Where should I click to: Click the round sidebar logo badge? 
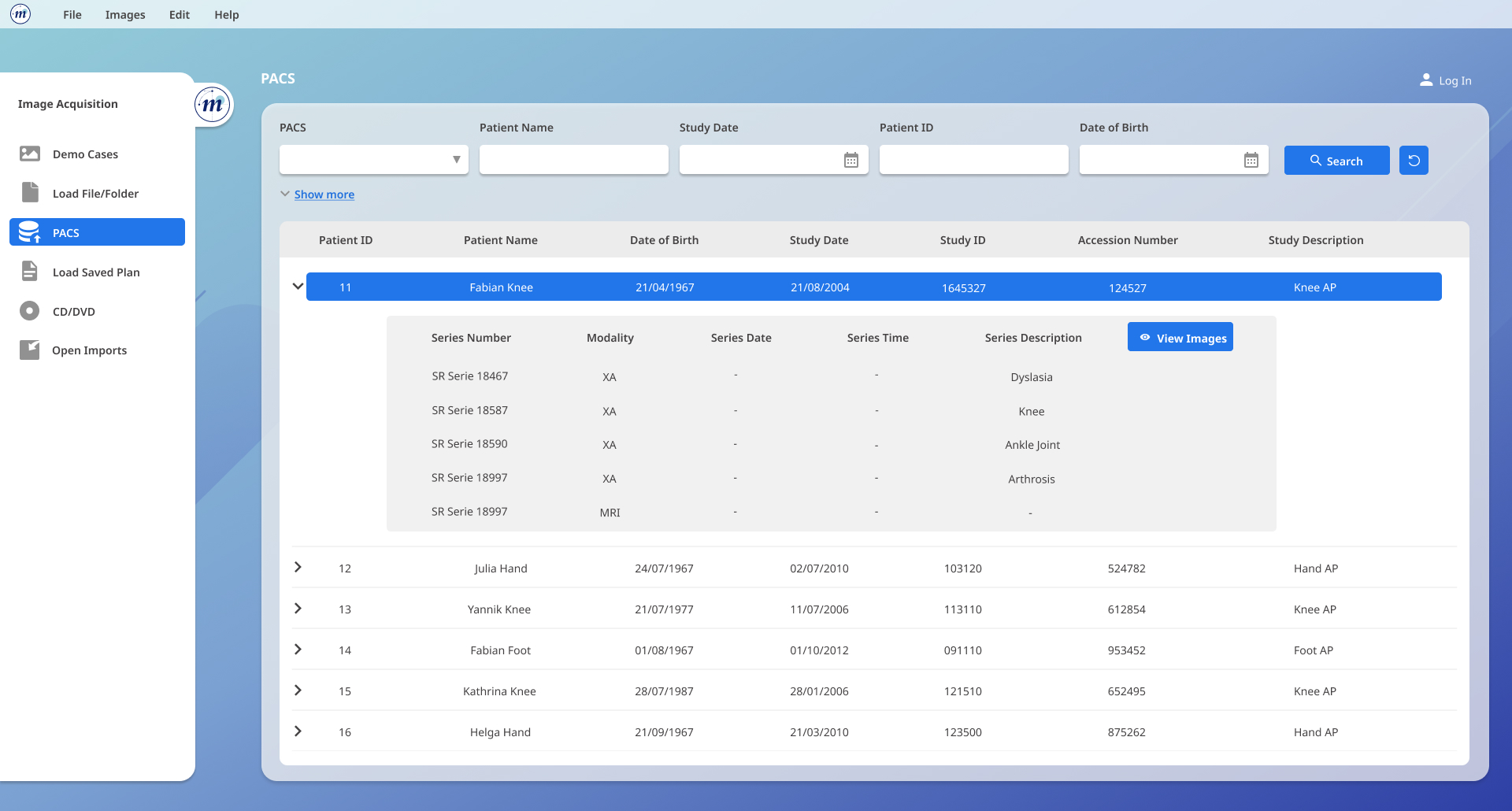(x=213, y=105)
